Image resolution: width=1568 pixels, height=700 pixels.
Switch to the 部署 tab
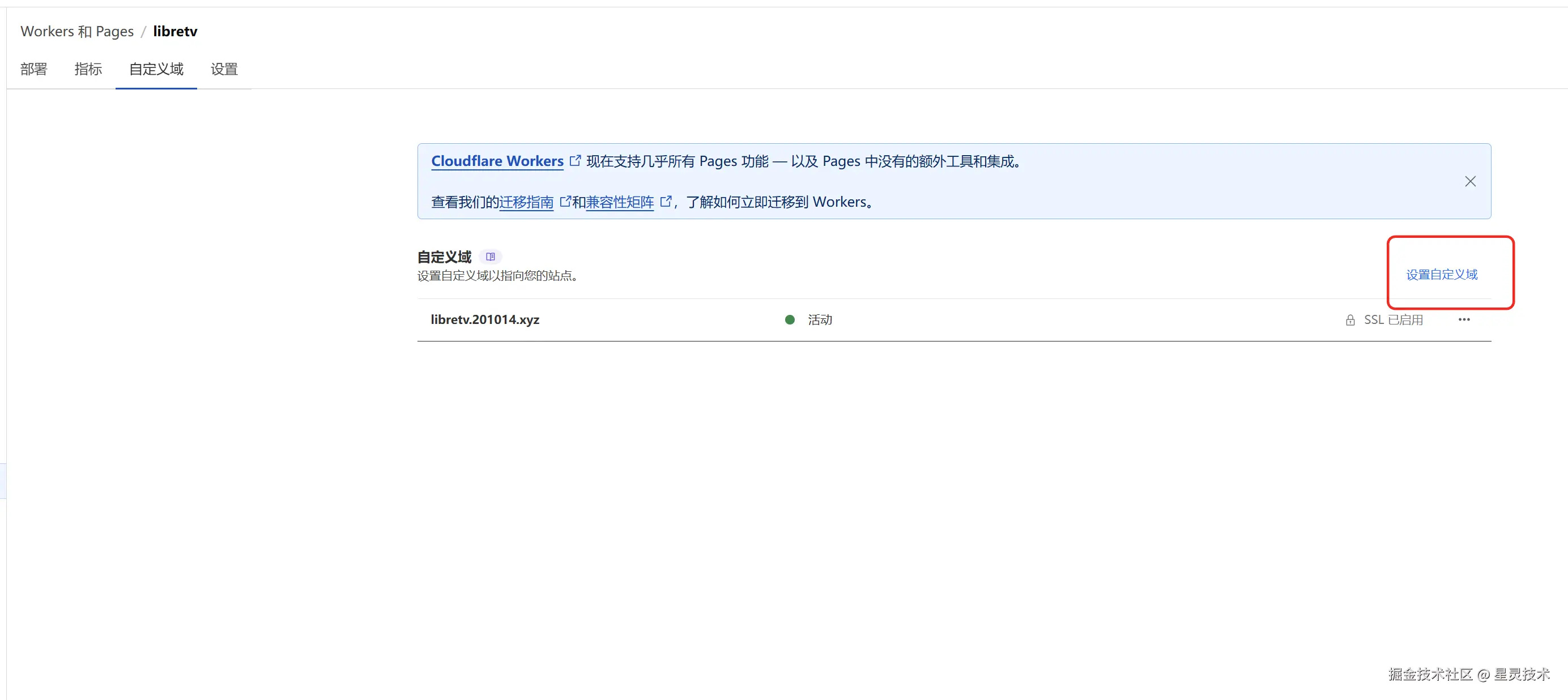click(x=33, y=70)
